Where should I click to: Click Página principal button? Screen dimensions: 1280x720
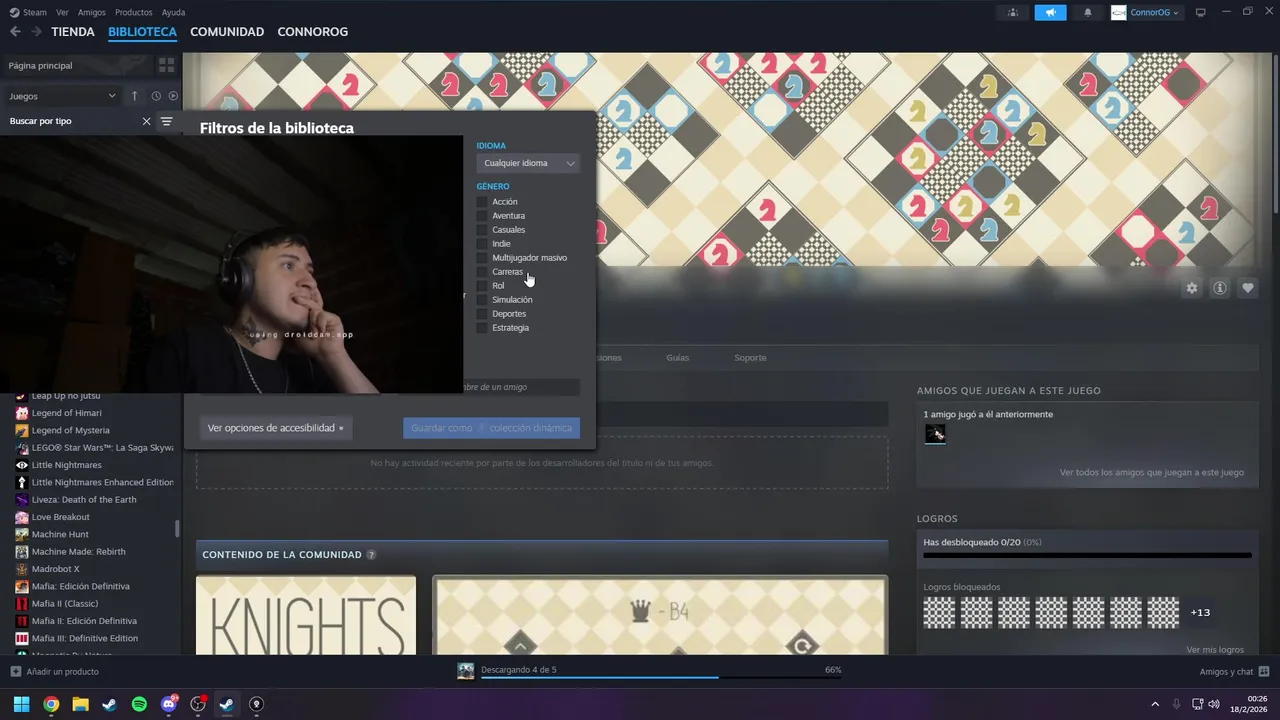click(x=78, y=65)
